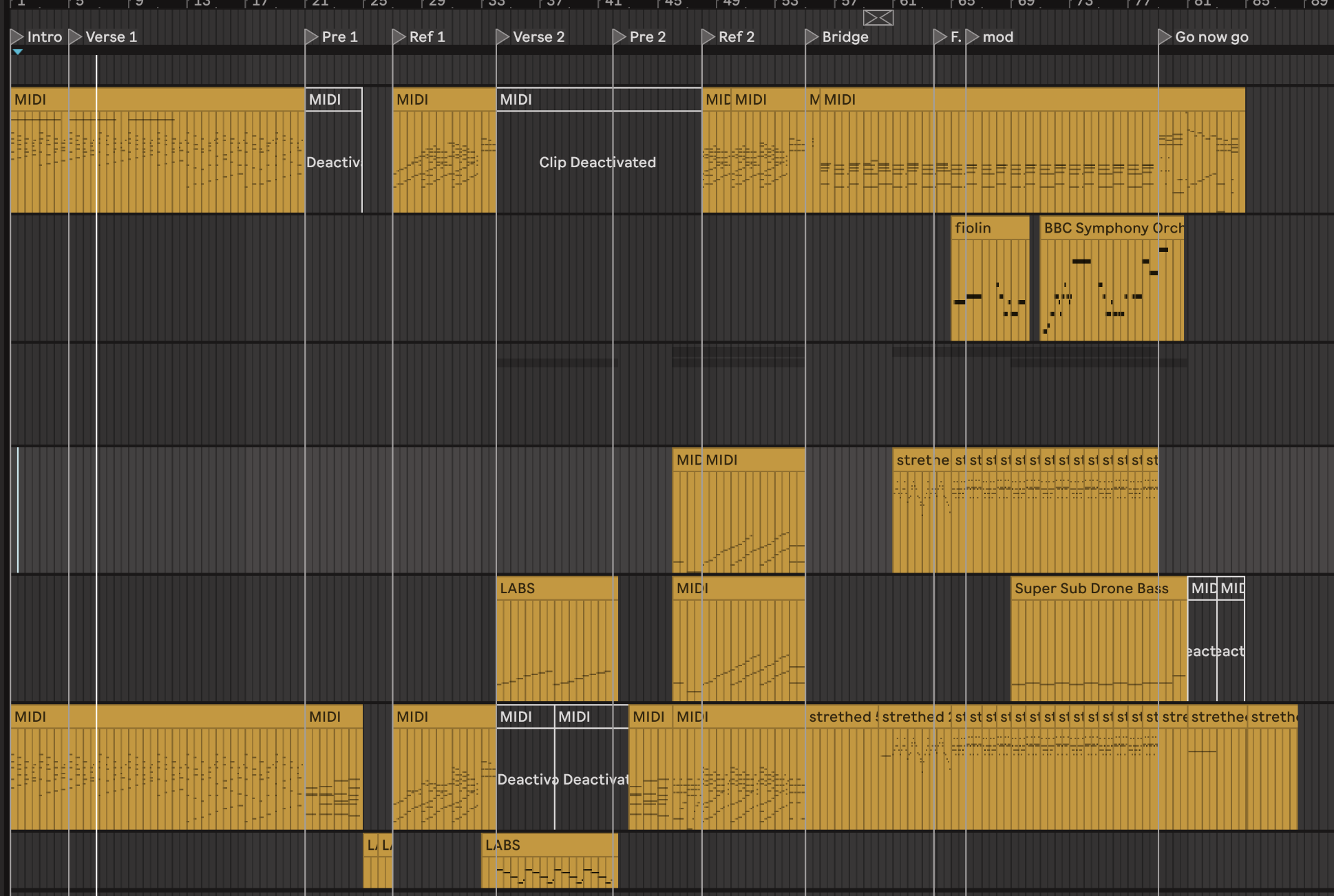The image size is (1334, 896).
Task: Select the LABS clip in bottom track
Action: [549, 845]
